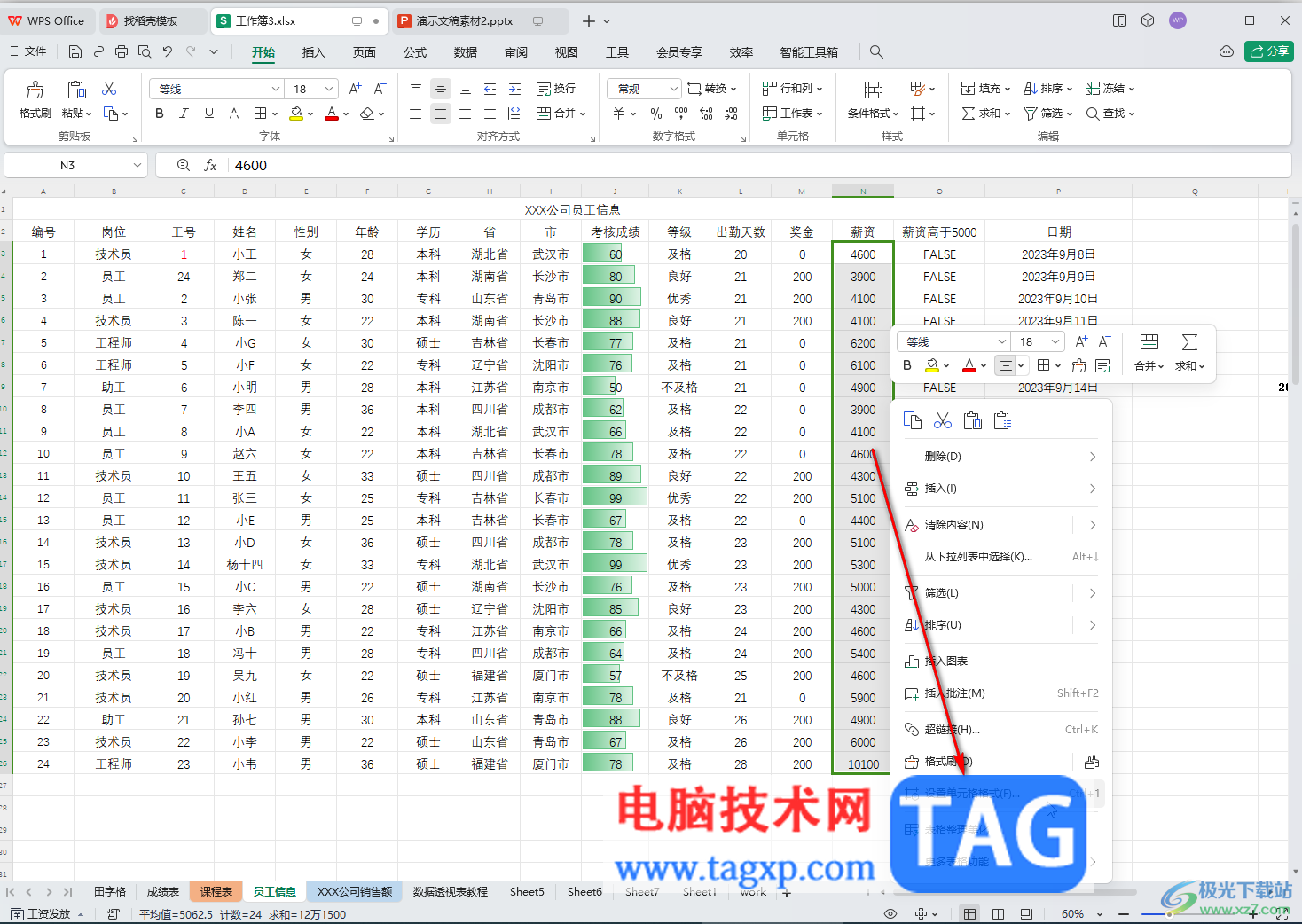Screen dimensions: 1302x924
Task: Click the Share (分享) button
Action: tap(1269, 51)
